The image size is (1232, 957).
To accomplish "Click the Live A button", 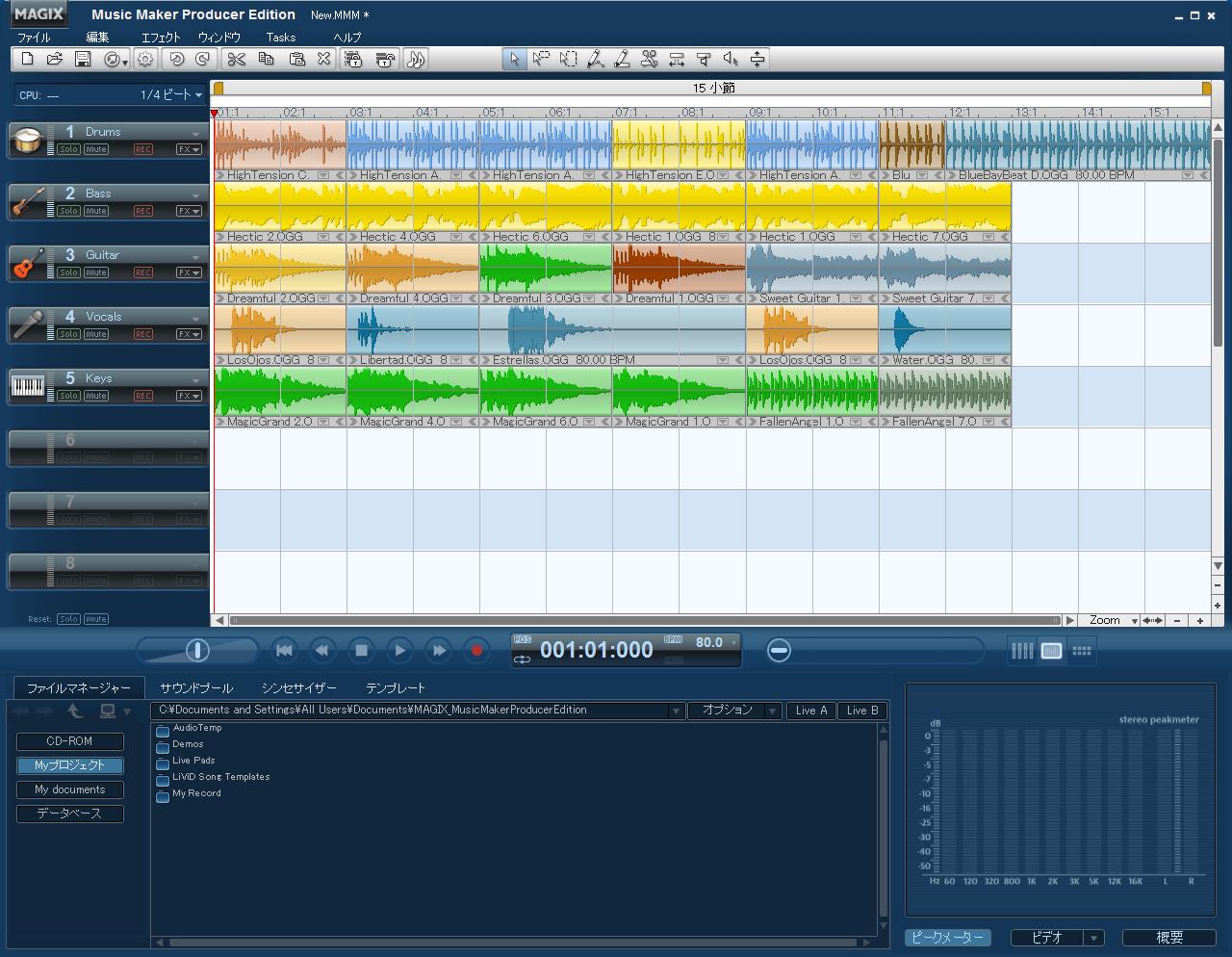I will coord(811,711).
